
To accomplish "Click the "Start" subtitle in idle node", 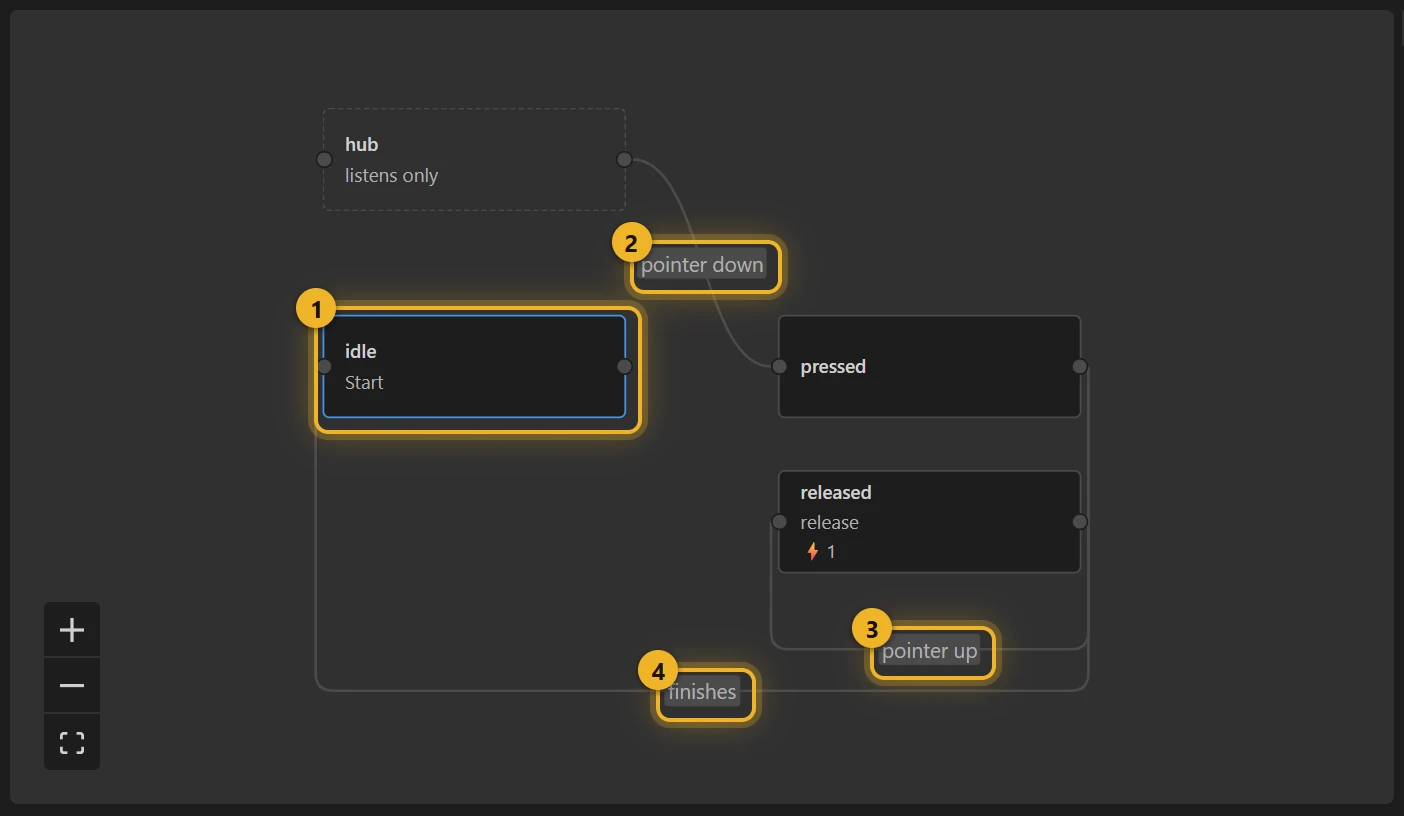I will (364, 383).
